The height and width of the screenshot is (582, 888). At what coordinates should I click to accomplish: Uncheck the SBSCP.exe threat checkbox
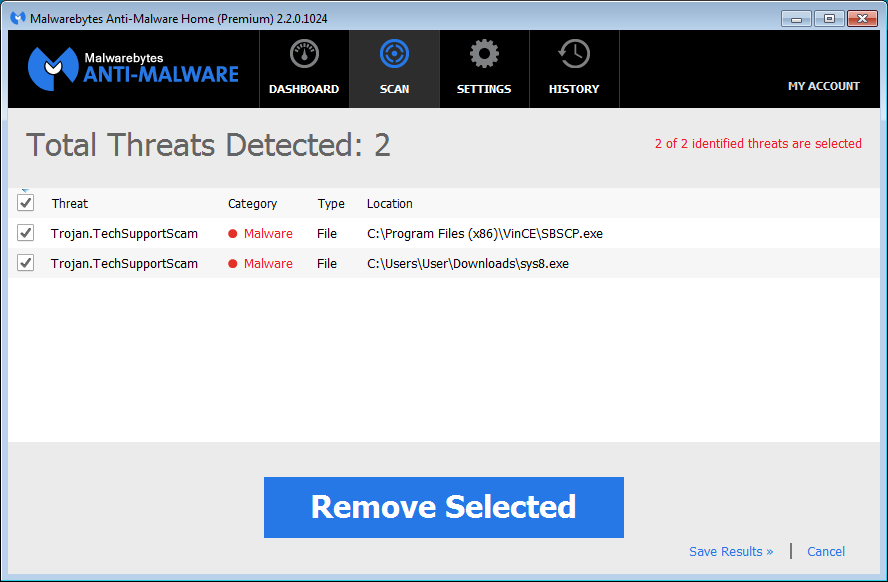26,233
